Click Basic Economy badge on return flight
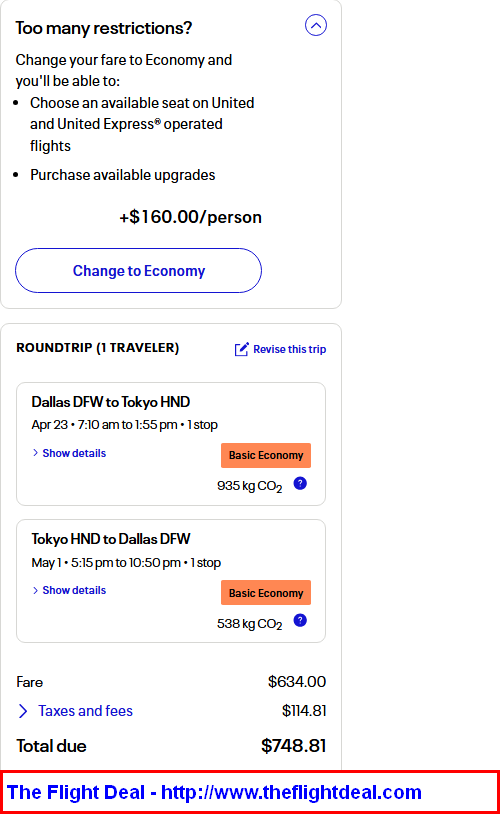This screenshot has width=500, height=814. [266, 593]
